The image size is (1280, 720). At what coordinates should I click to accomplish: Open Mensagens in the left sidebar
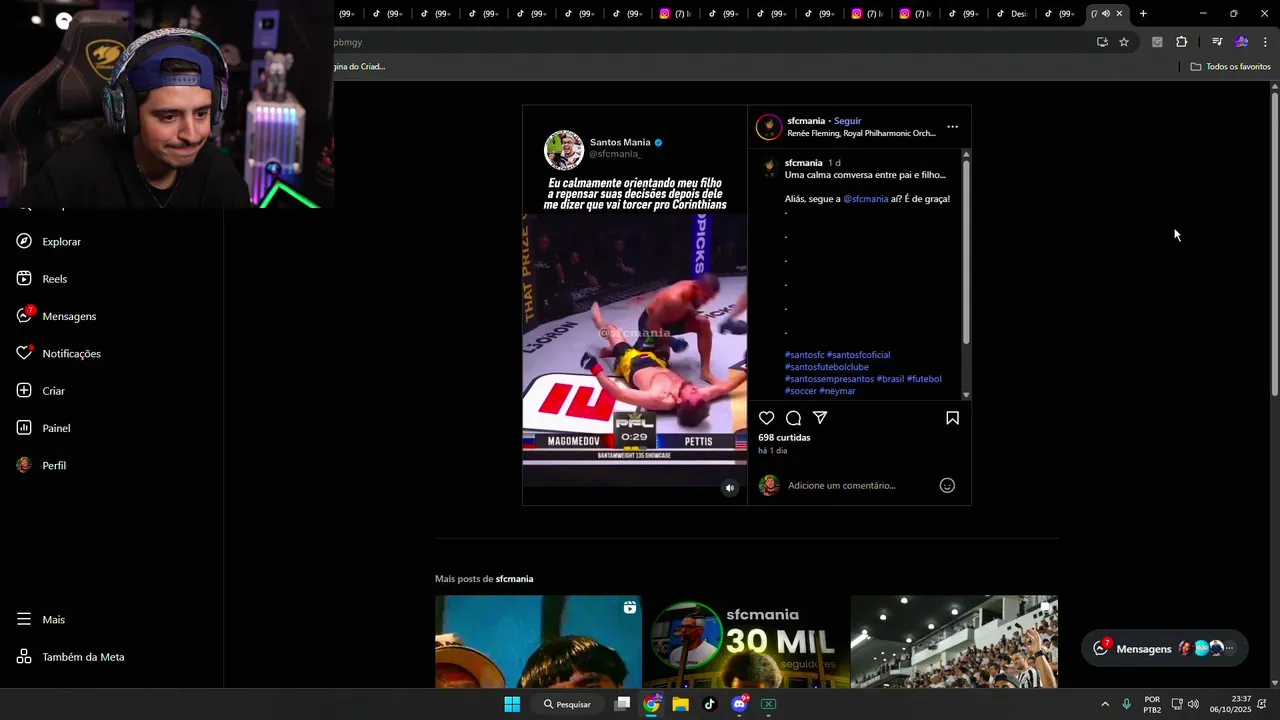click(56, 316)
